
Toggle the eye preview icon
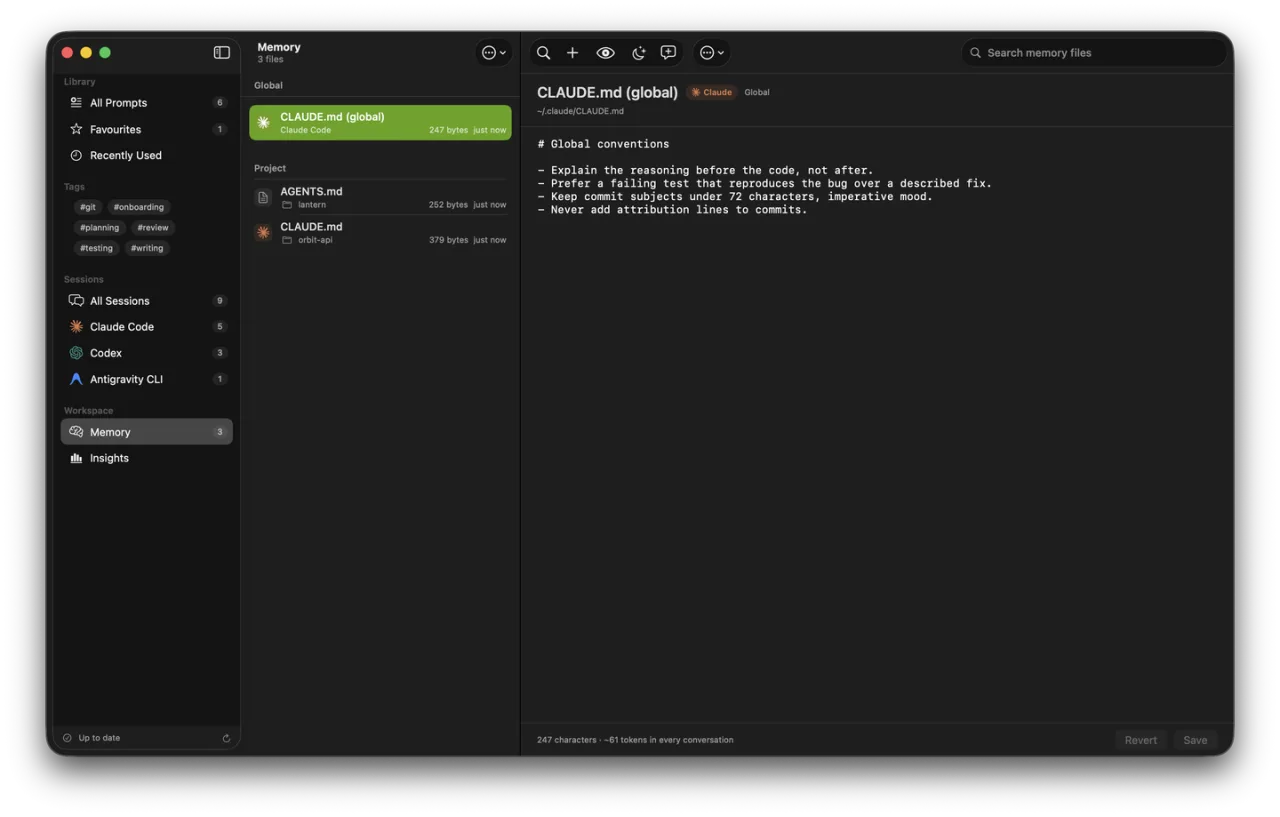point(605,52)
